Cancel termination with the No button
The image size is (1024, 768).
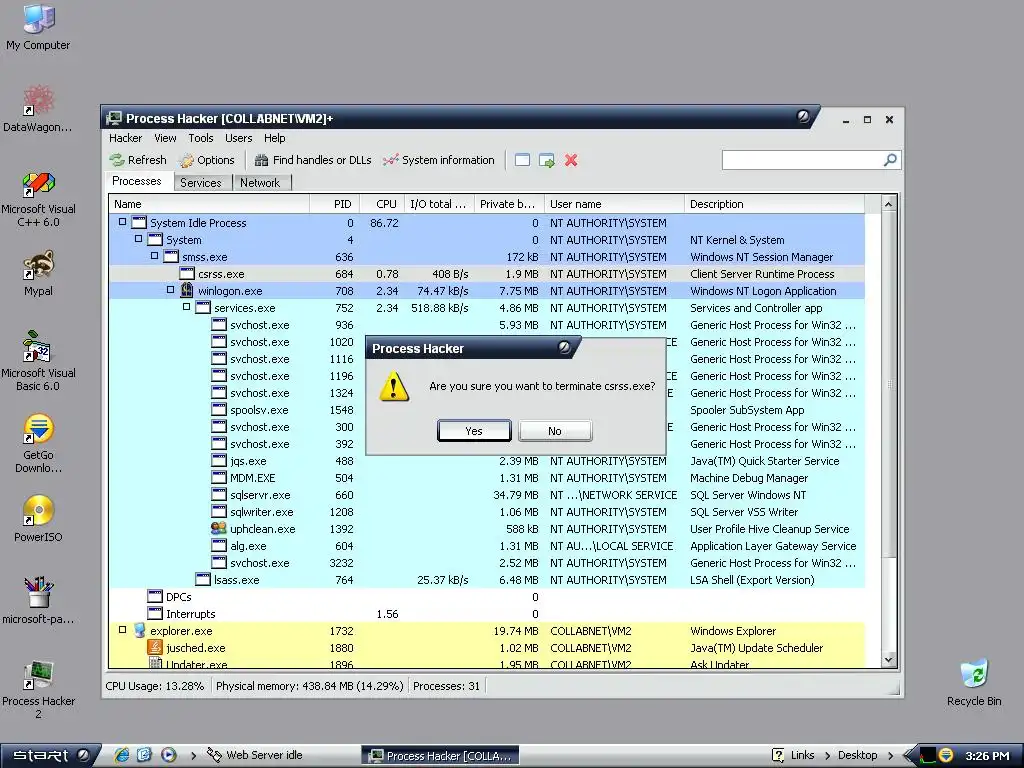[555, 431]
